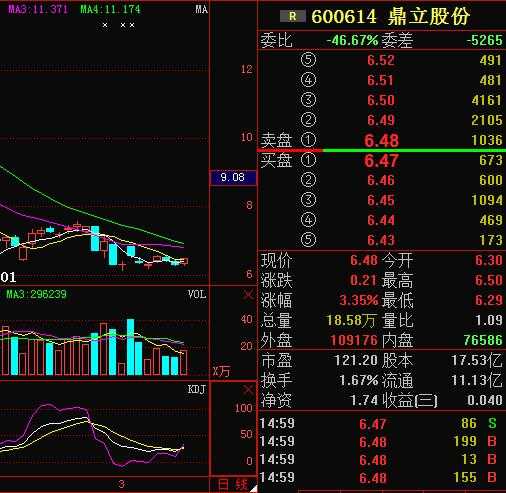
Task: Click the sell level 5 circle icon
Action: (308, 60)
